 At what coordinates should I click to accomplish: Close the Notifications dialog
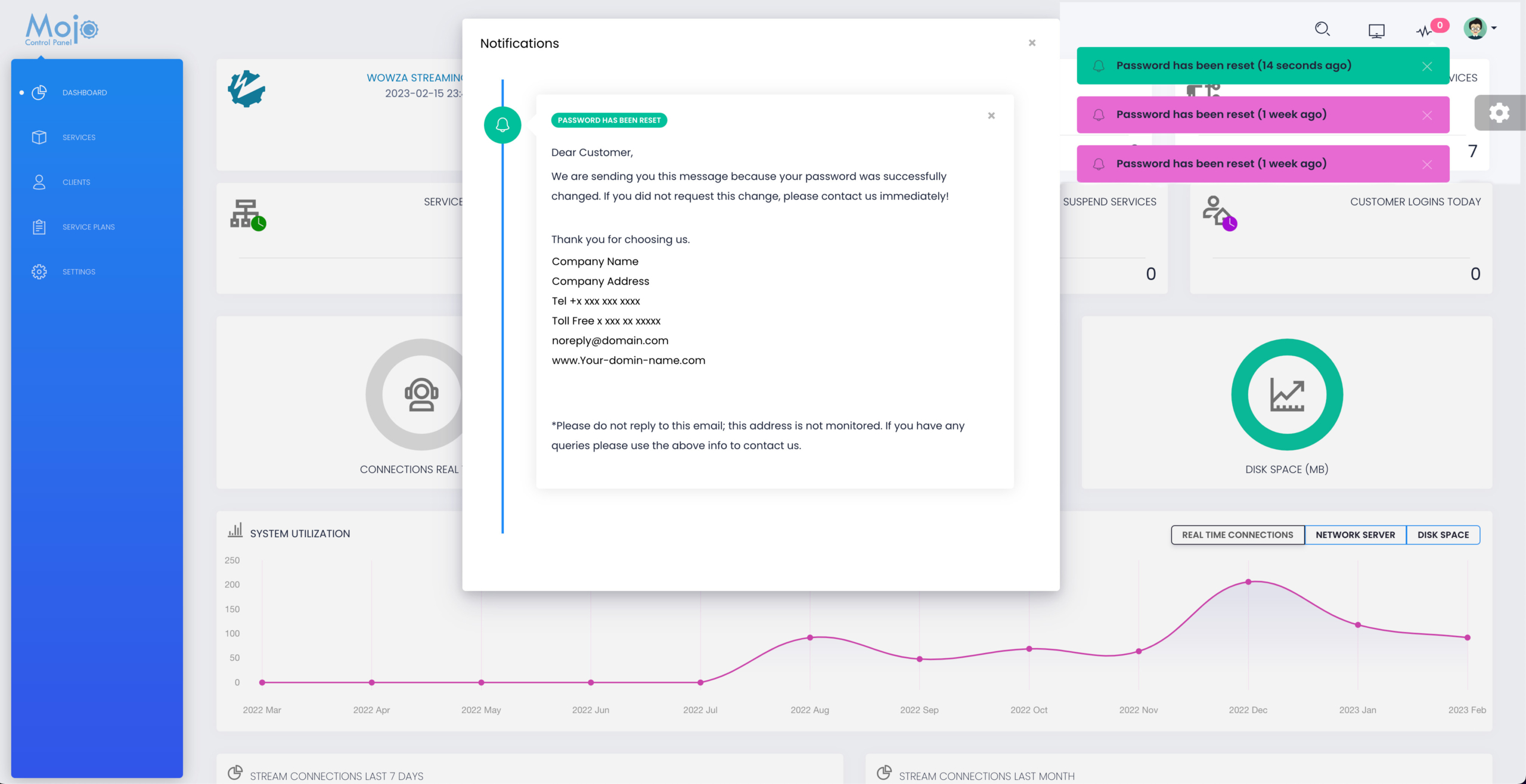pos(1032,43)
